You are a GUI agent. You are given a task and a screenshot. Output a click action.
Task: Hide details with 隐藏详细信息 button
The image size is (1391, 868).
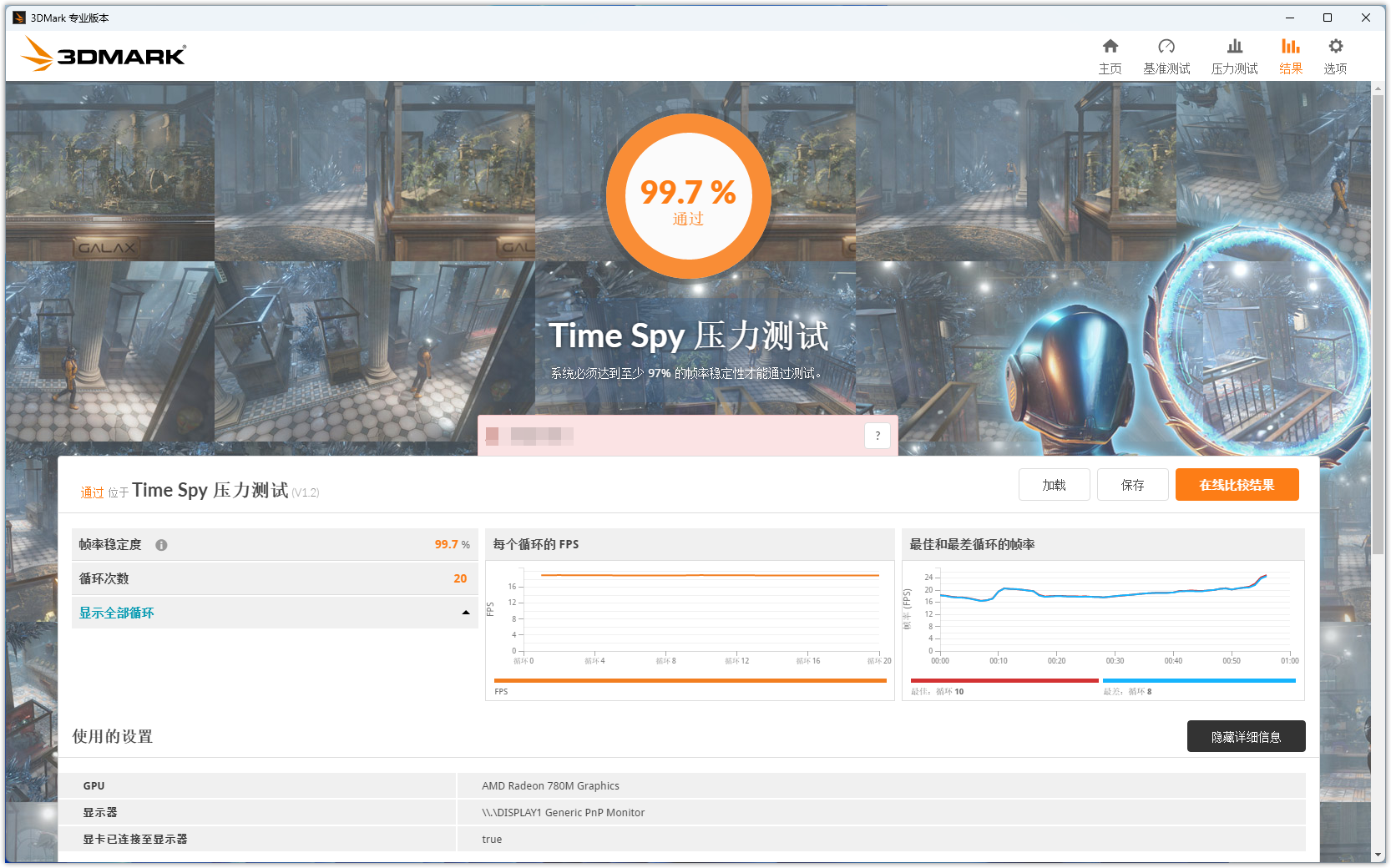click(x=1246, y=736)
